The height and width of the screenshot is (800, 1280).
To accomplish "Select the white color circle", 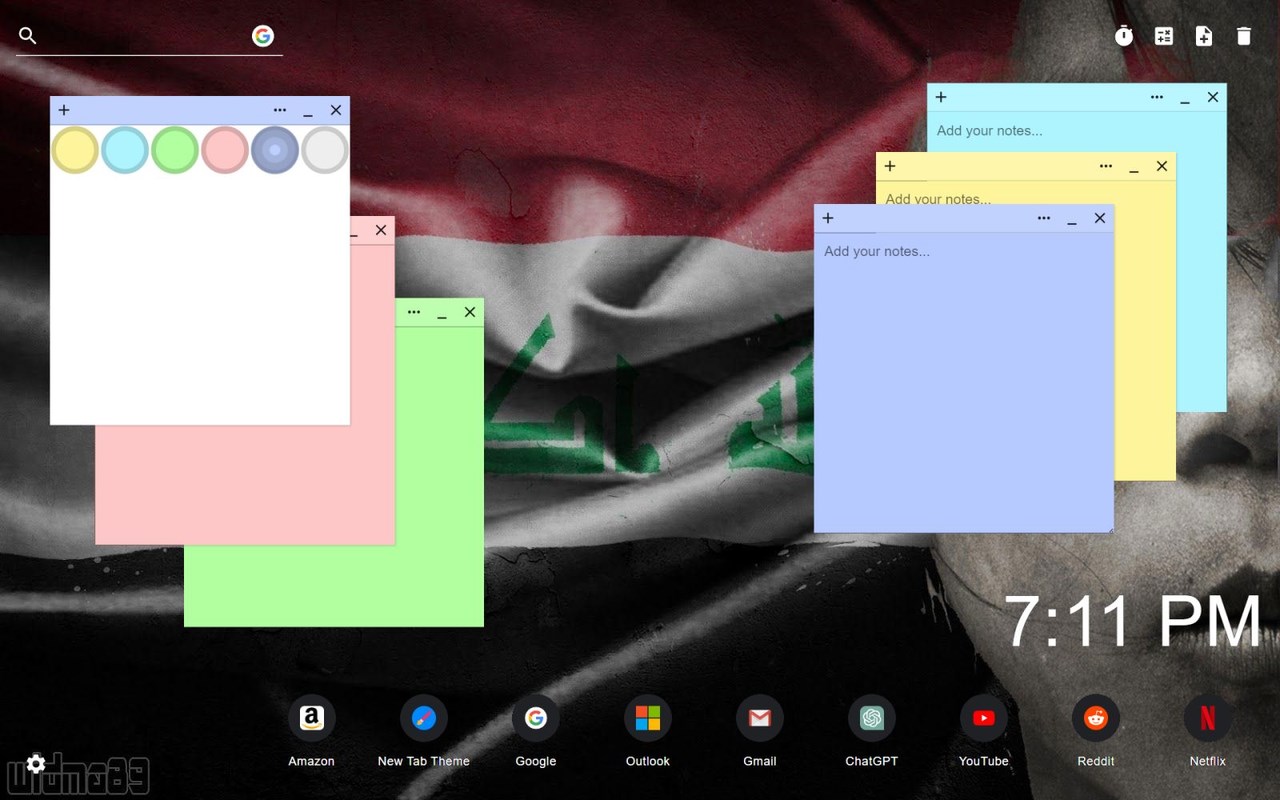I will point(325,150).
